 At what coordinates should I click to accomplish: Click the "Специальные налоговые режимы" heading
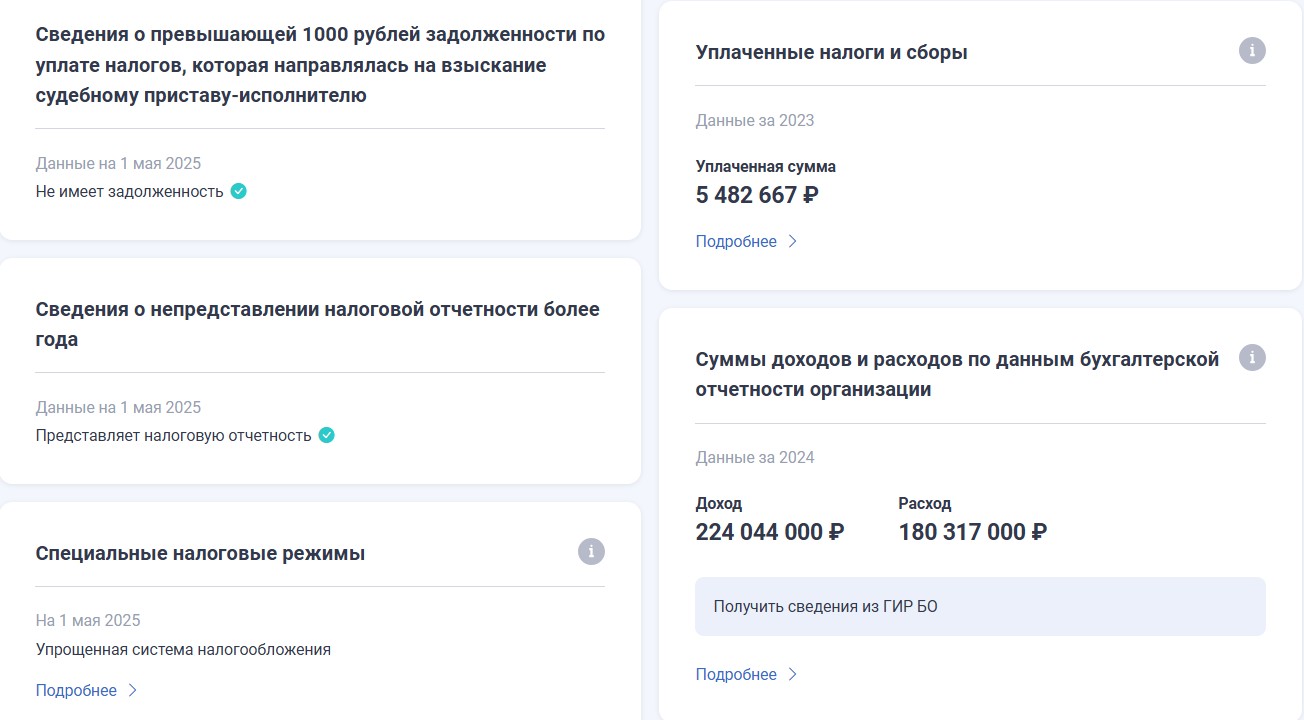coord(200,553)
